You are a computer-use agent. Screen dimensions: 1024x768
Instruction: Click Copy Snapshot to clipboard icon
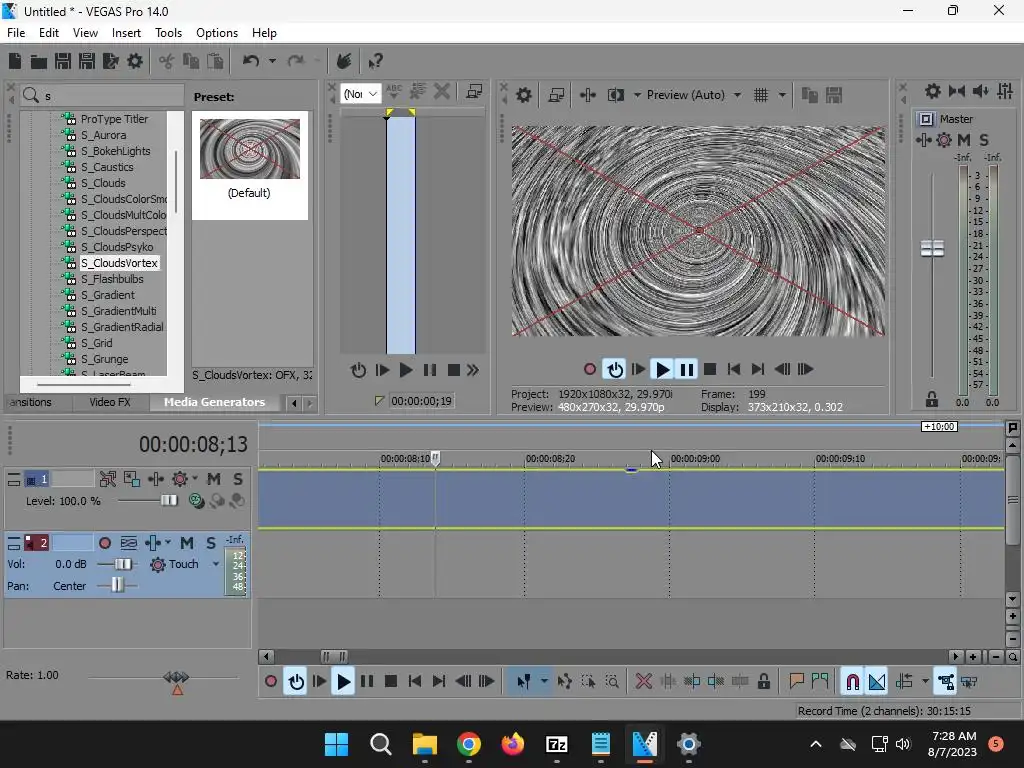click(810, 95)
